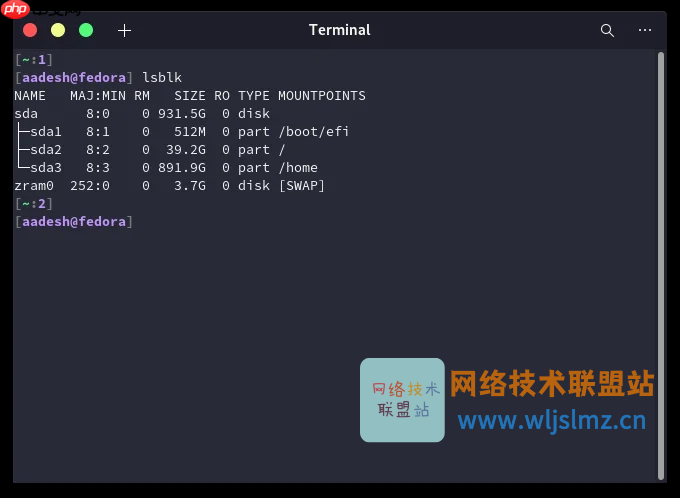
Task: Open a new tab with plus icon
Action: click(x=124, y=30)
